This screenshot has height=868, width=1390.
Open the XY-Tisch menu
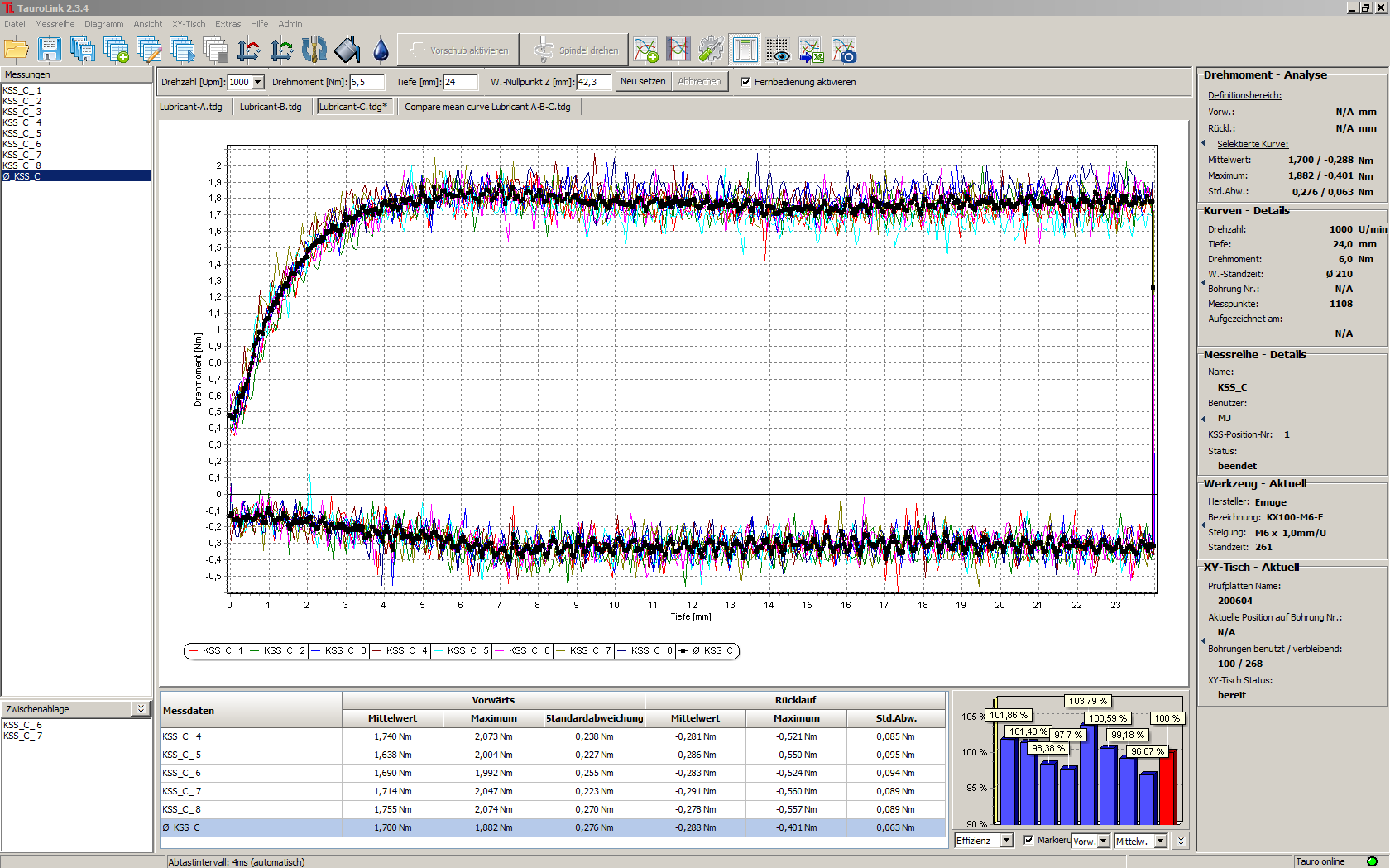[189, 24]
